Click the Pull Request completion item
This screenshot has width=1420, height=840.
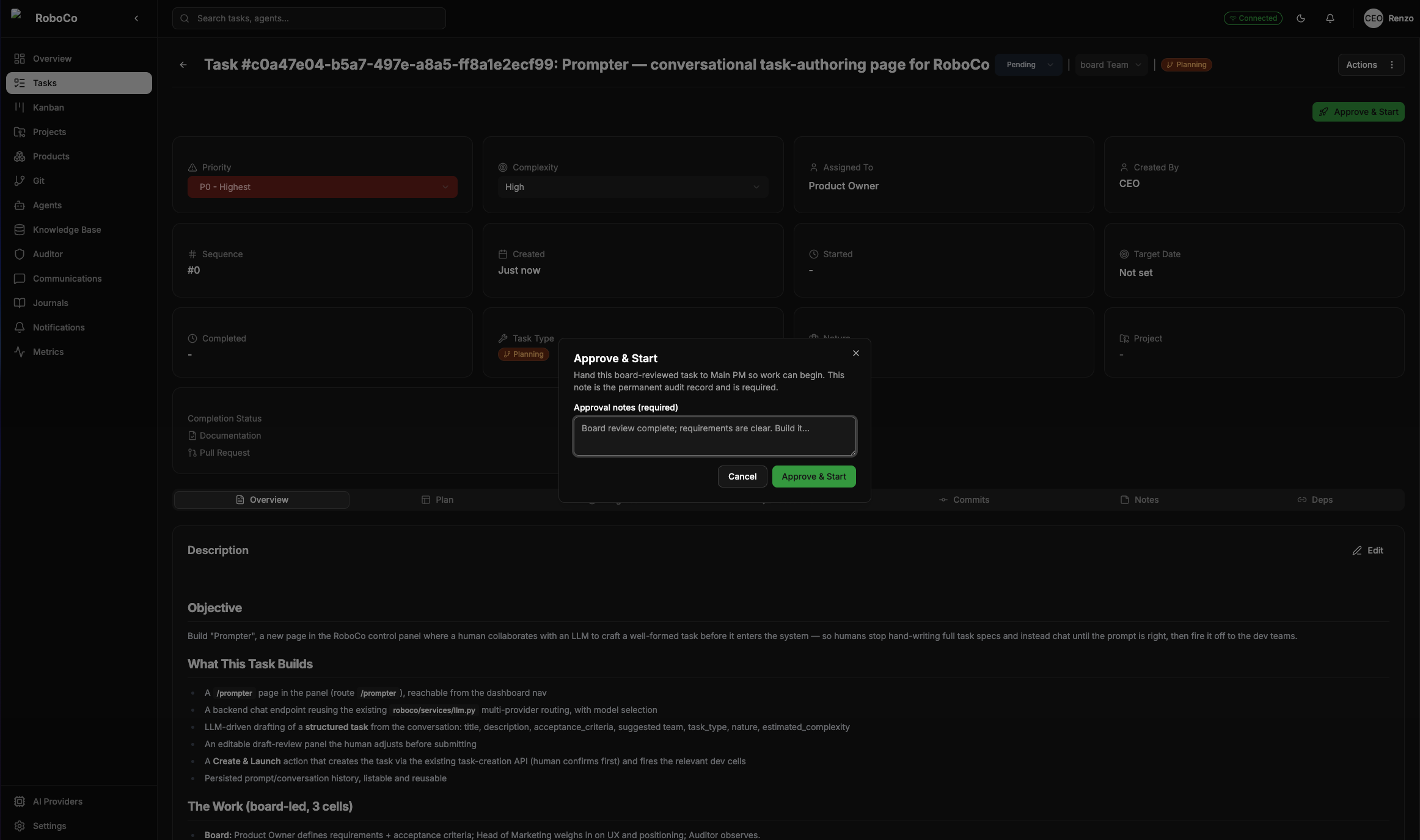219,453
